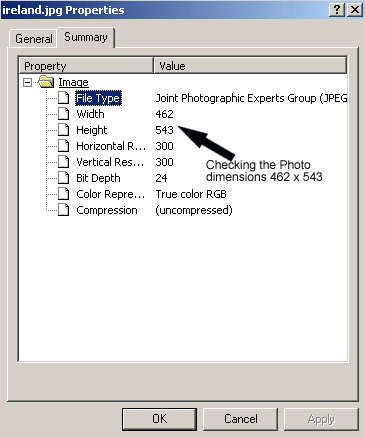Click the Image folder icon
The image size is (365, 438).
(x=46, y=82)
